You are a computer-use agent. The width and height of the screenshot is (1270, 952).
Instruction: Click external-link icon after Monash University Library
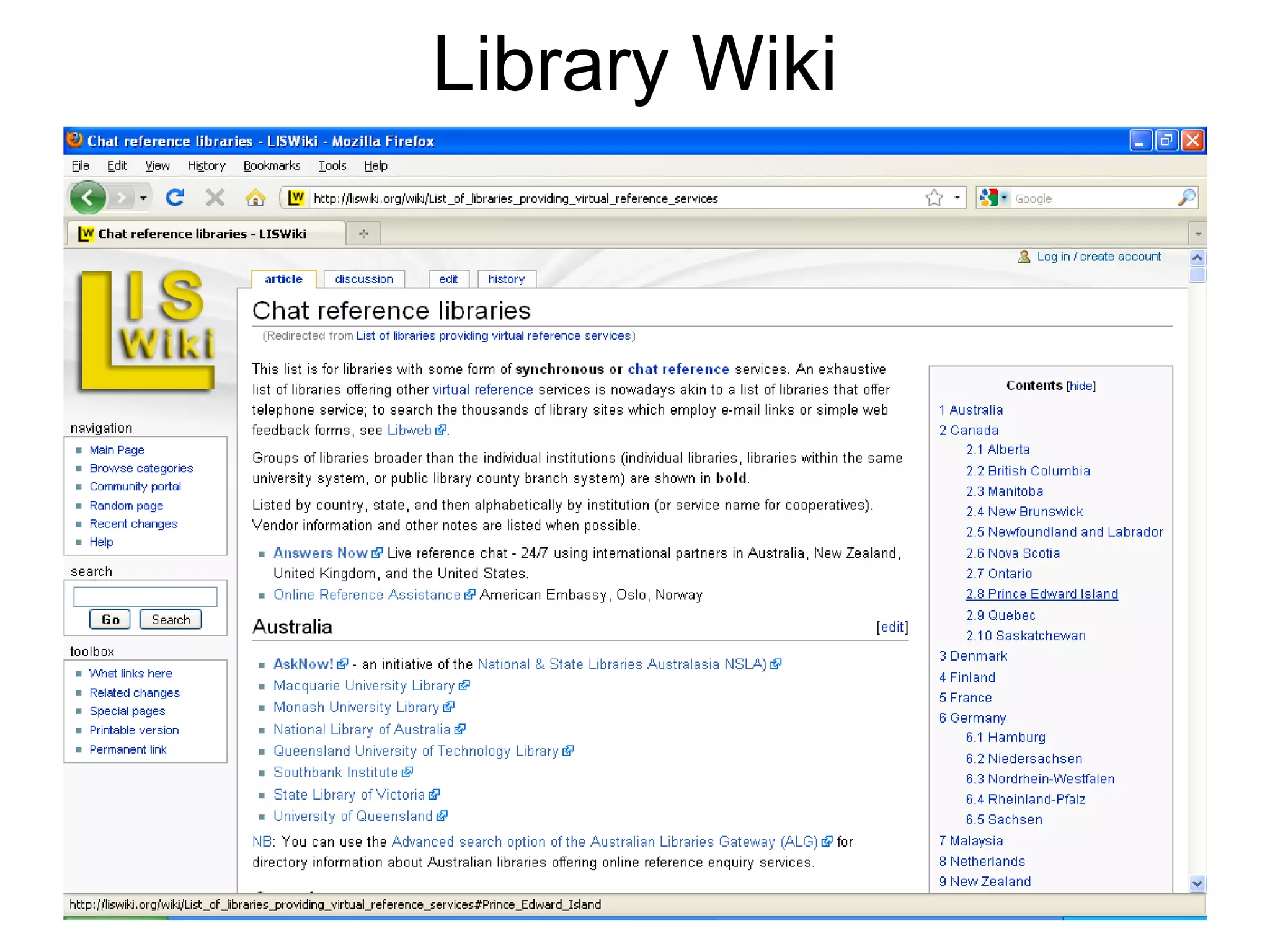point(449,707)
